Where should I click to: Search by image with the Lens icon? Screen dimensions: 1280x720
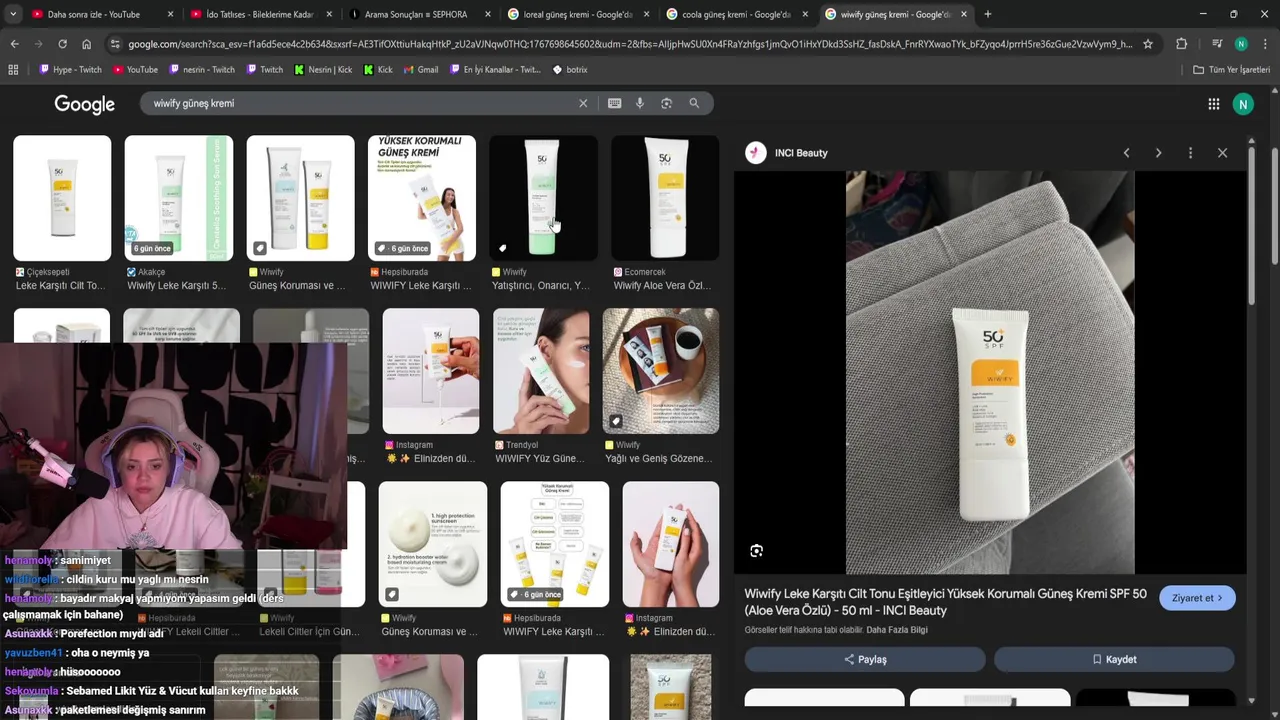pos(666,103)
